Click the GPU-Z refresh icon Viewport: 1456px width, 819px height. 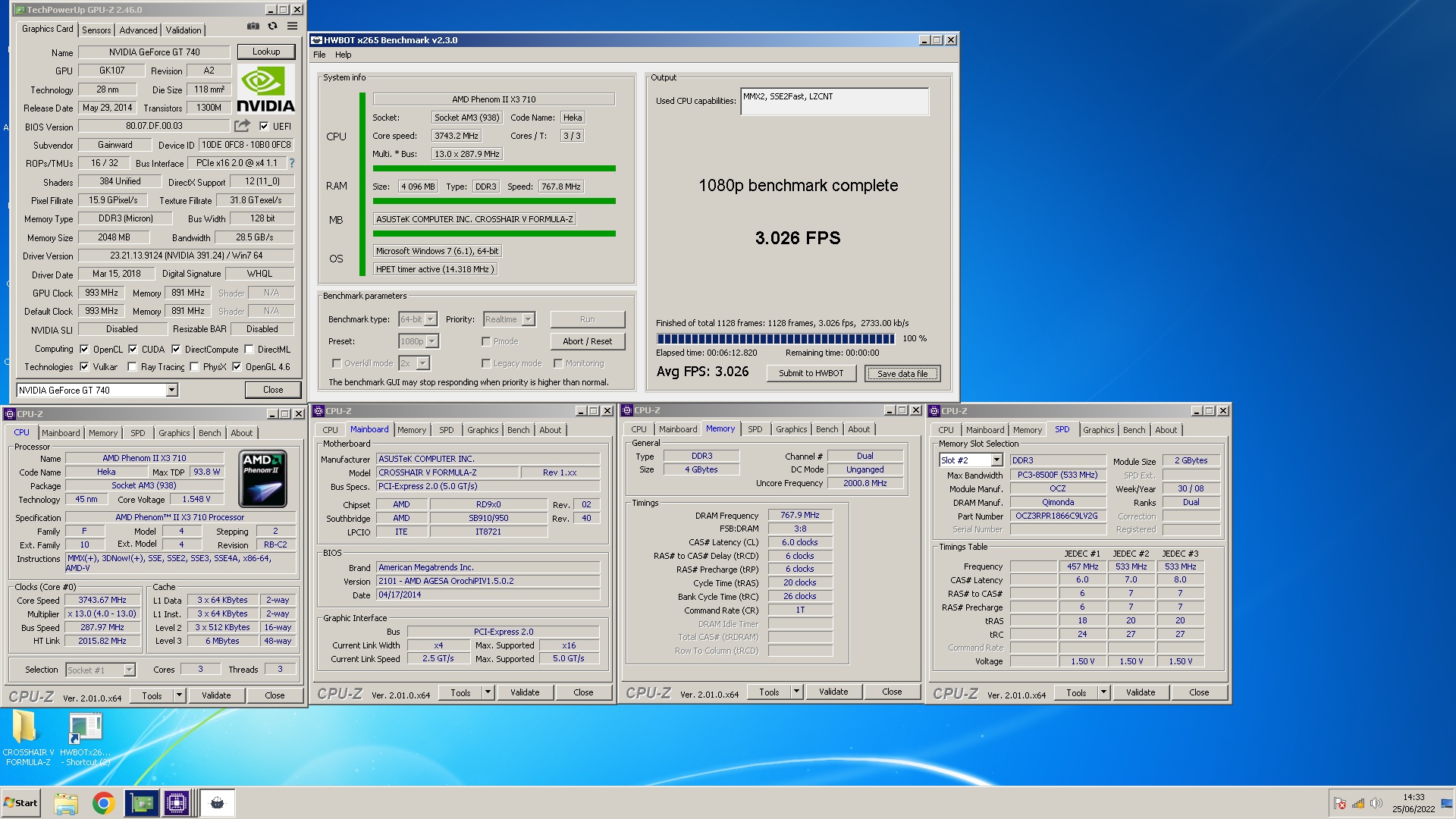click(x=272, y=27)
